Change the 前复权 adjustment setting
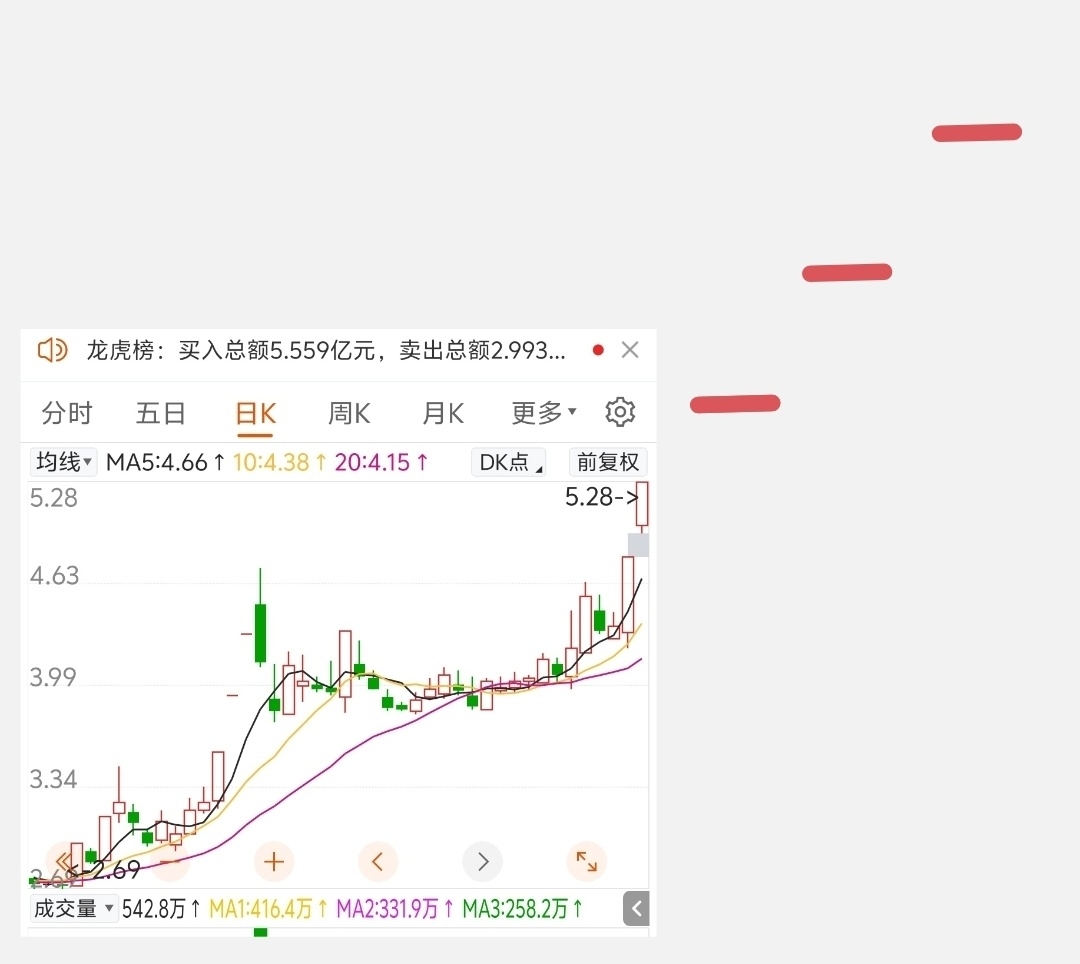The width and height of the screenshot is (1080, 964). (608, 462)
